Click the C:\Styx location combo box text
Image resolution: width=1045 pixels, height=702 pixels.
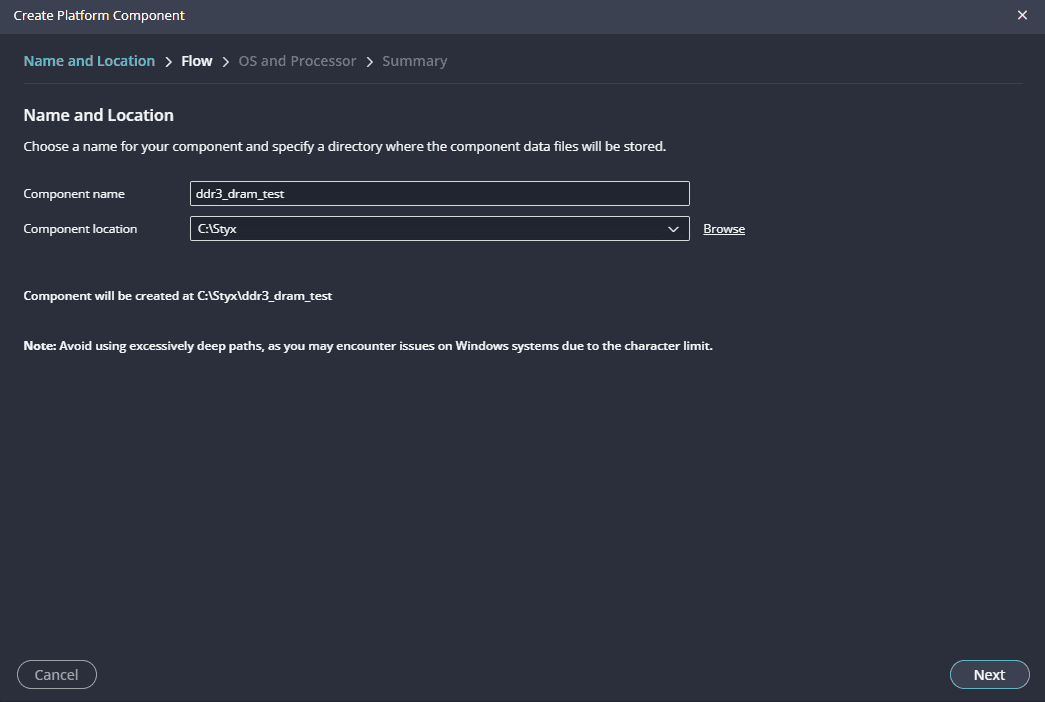click(x=420, y=229)
